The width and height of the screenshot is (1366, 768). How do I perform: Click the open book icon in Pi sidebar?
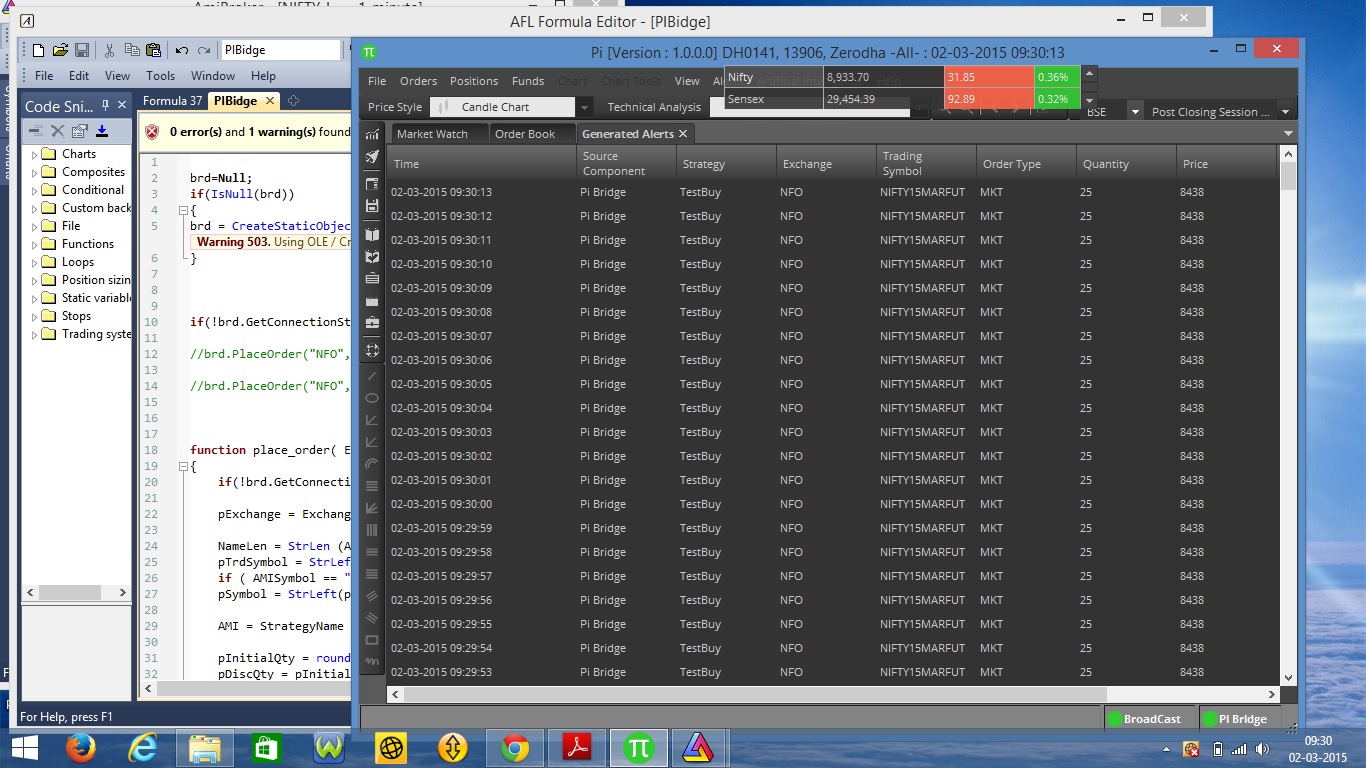pyautogui.click(x=372, y=234)
